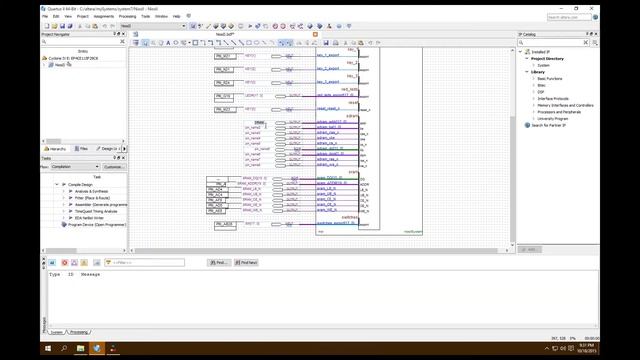Expand the DSP category in IP Catalog
Viewport: 640px width, 360px height.
click(533, 92)
